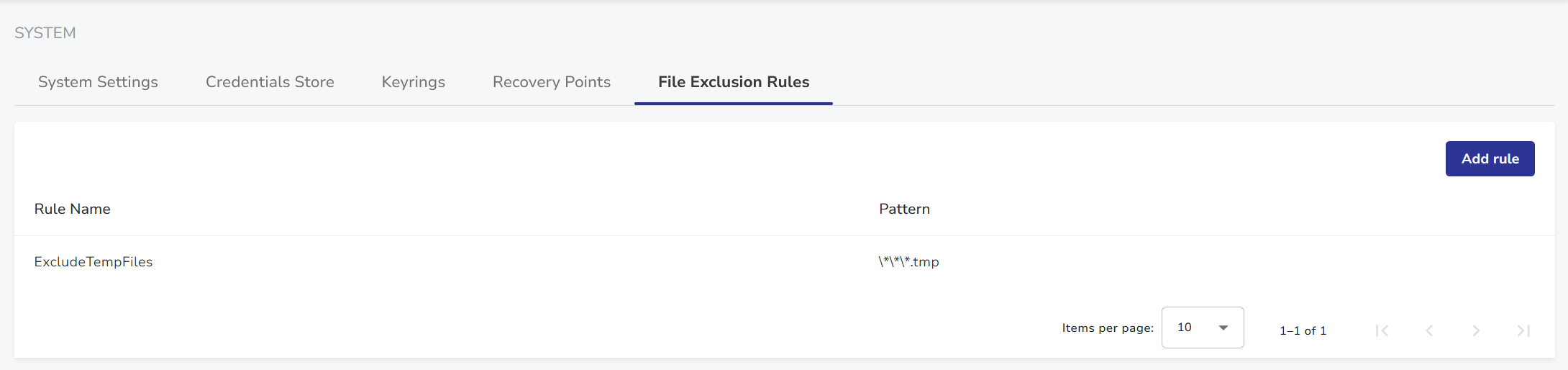Select the ExcludeTempFiles rule name
Image resolution: width=1568 pixels, height=370 pixels.
pyautogui.click(x=94, y=262)
